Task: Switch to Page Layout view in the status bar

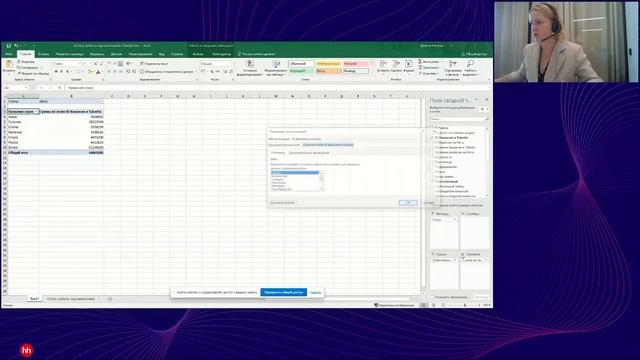Action: 433,305
